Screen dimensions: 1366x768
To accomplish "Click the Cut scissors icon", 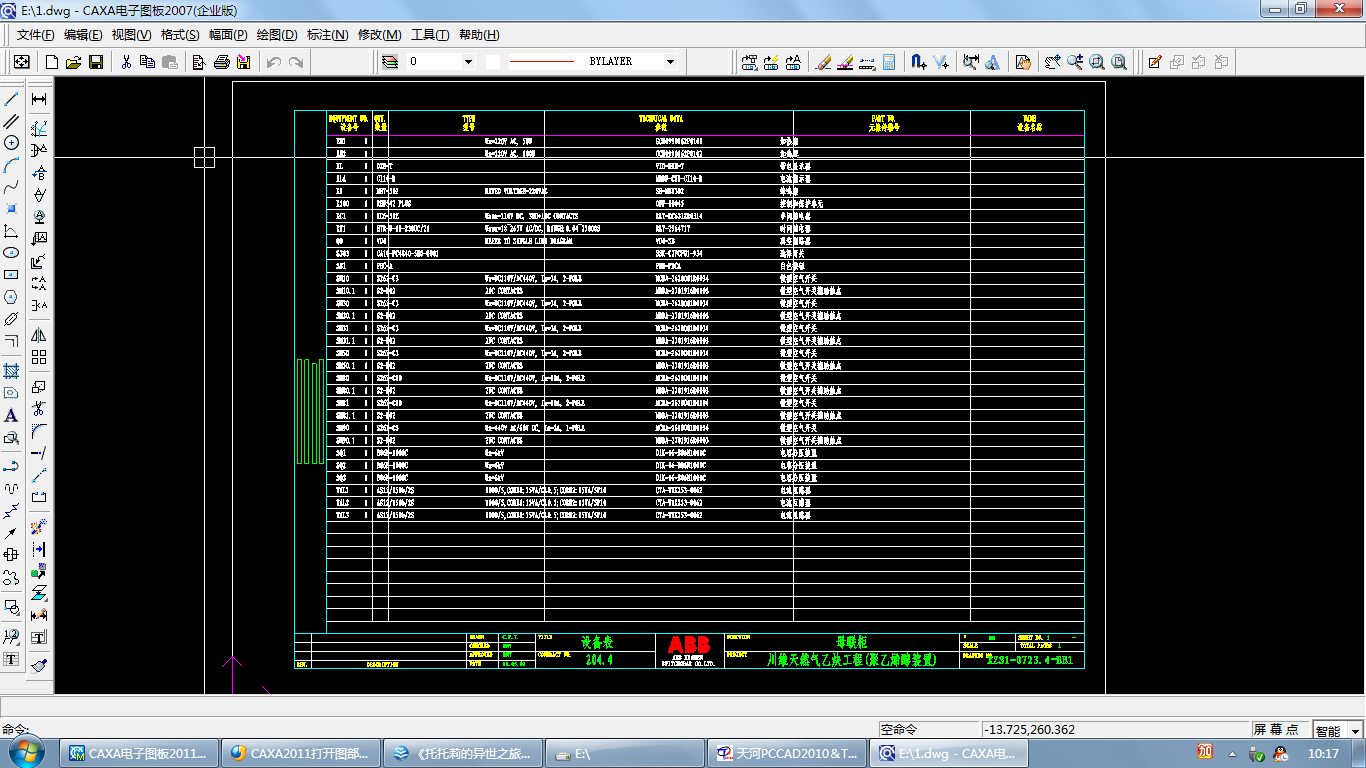I will point(126,62).
